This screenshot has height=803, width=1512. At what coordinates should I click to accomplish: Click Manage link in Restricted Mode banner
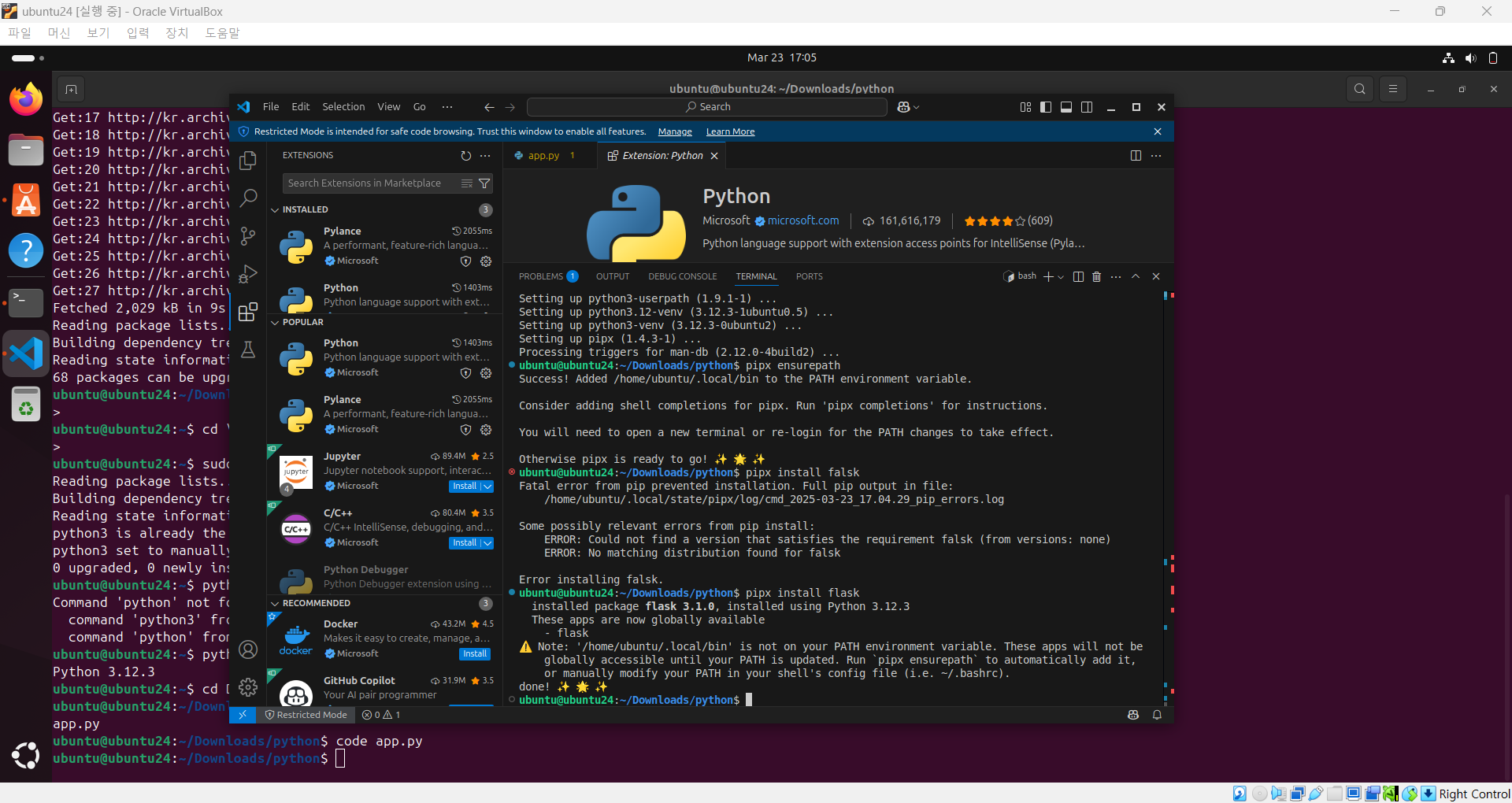[675, 132]
